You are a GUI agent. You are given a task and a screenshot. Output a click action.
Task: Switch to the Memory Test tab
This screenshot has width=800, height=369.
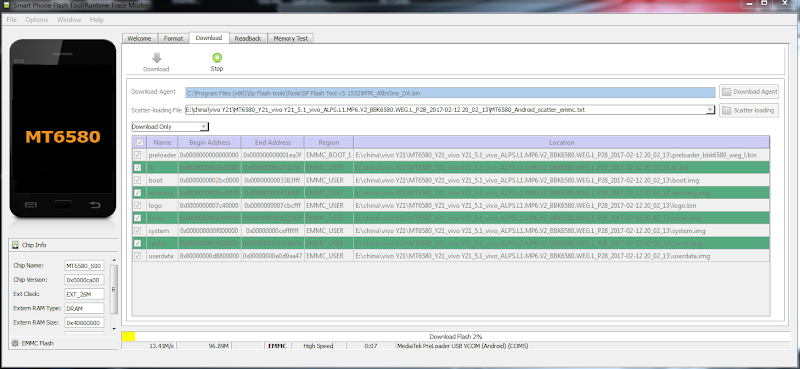coord(291,38)
